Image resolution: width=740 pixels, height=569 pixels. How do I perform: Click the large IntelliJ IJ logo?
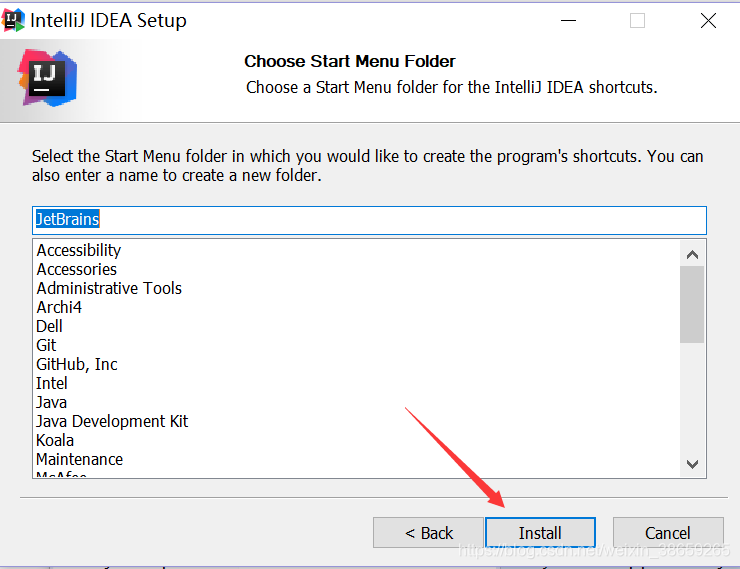[48, 78]
